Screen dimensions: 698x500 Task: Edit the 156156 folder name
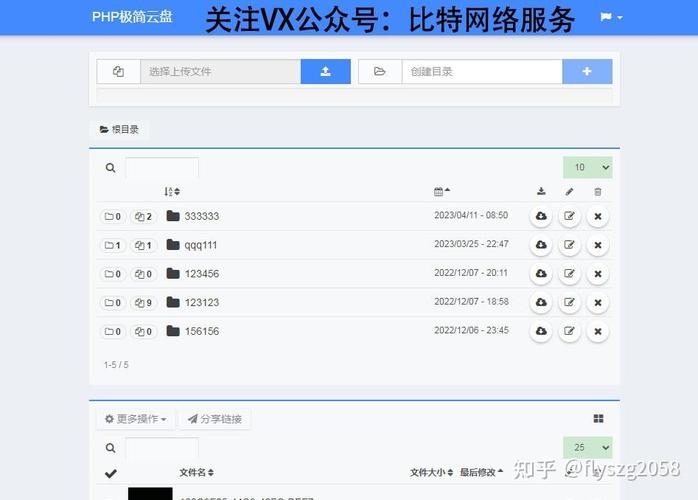click(x=569, y=331)
